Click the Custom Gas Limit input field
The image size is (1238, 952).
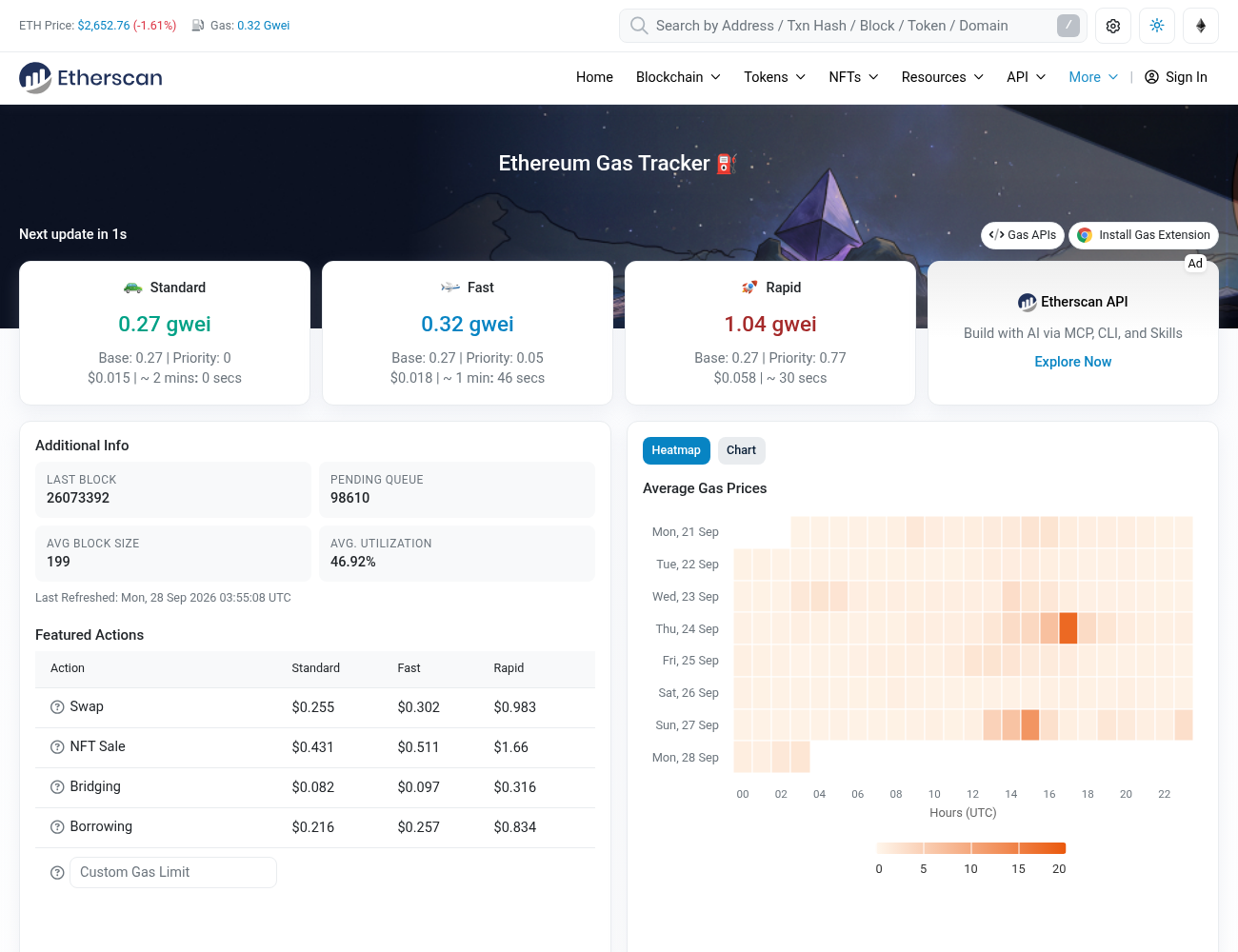pyautogui.click(x=173, y=873)
